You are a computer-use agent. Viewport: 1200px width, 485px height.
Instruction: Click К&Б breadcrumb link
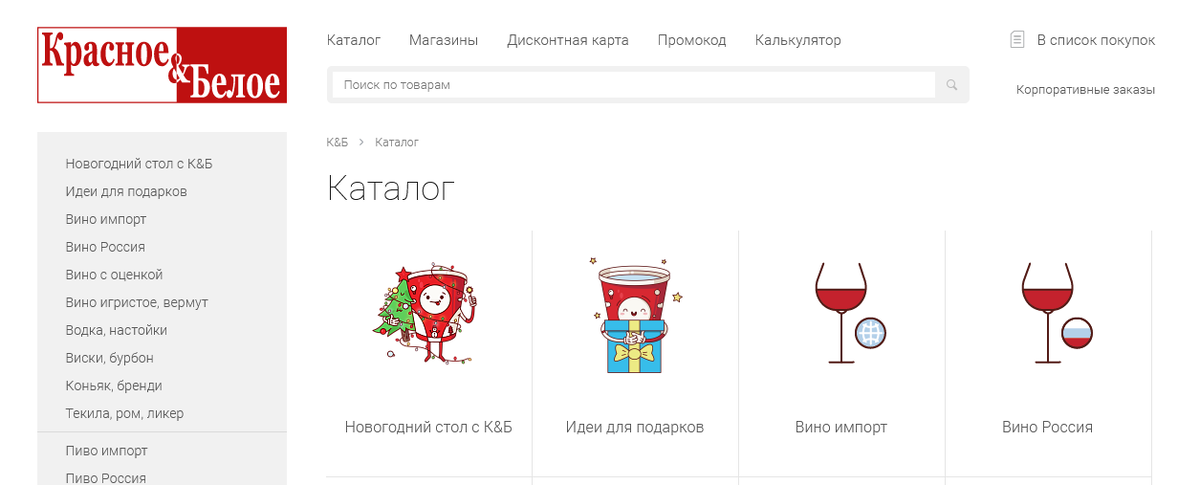[x=337, y=143]
